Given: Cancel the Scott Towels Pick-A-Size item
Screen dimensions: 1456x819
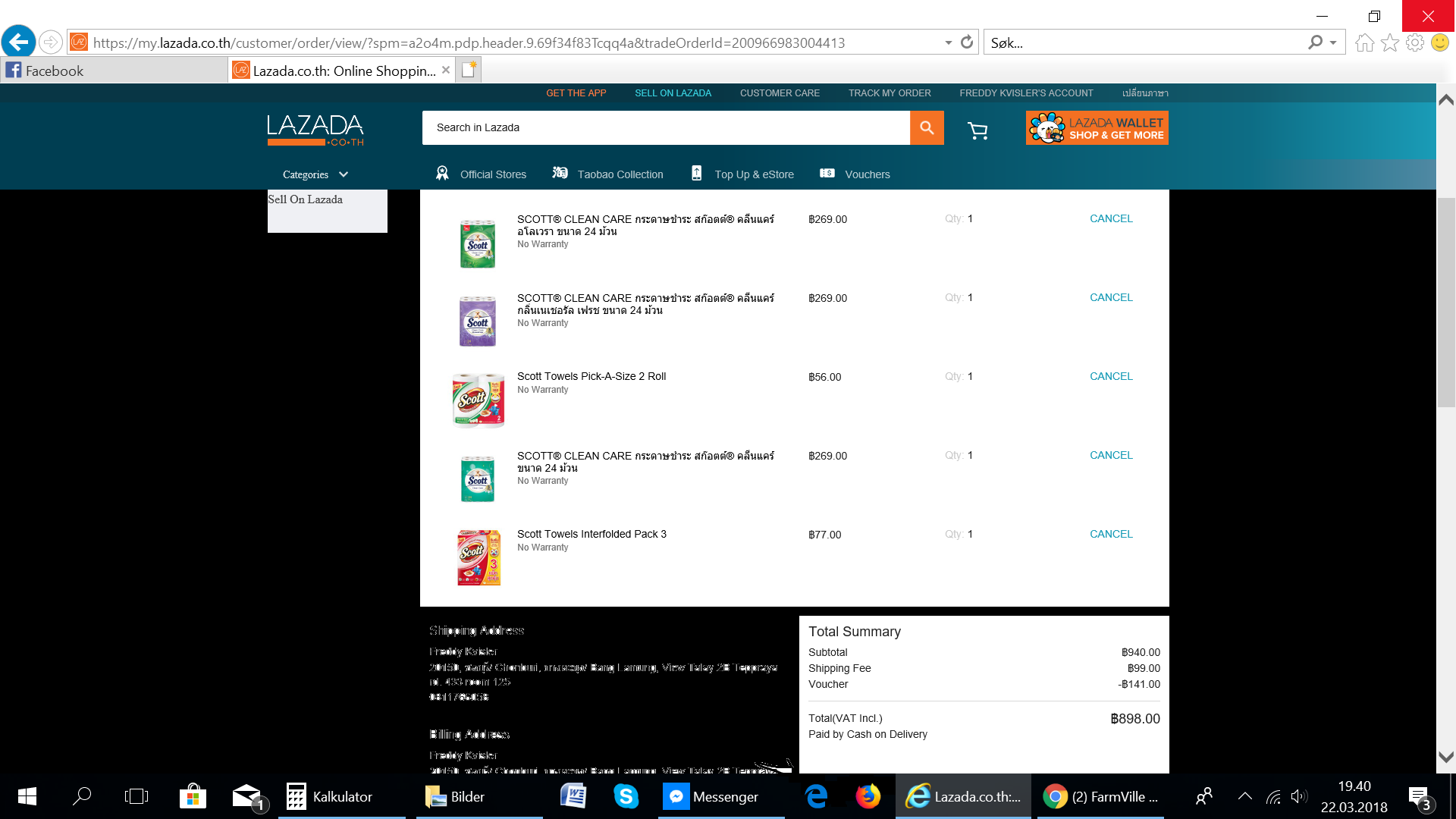Looking at the screenshot, I should [1110, 376].
